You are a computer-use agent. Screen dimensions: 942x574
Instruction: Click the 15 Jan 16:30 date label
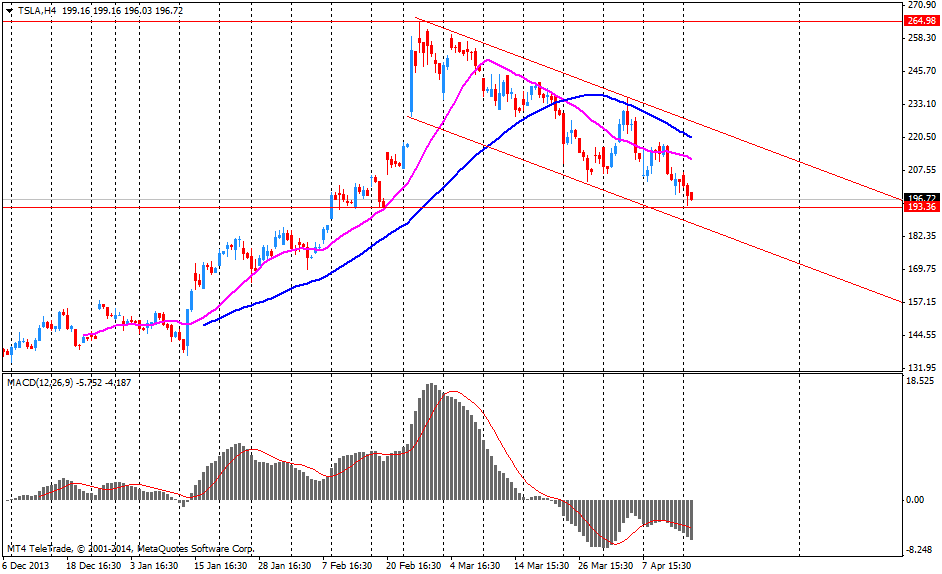pyautogui.click(x=220, y=566)
